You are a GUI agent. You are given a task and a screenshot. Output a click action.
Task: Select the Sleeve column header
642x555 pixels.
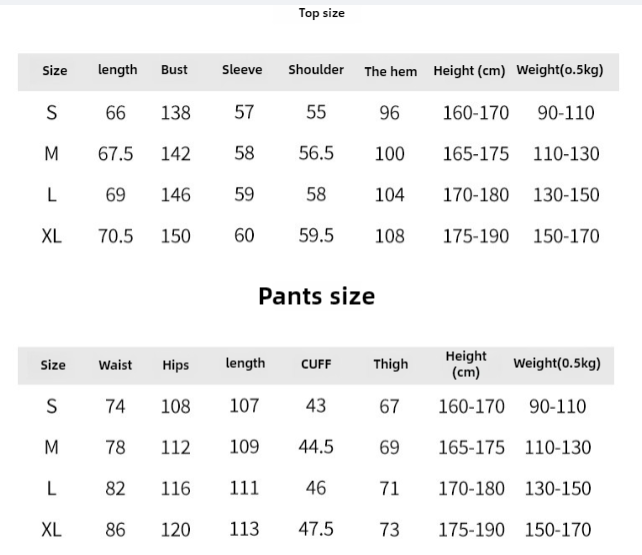242,70
